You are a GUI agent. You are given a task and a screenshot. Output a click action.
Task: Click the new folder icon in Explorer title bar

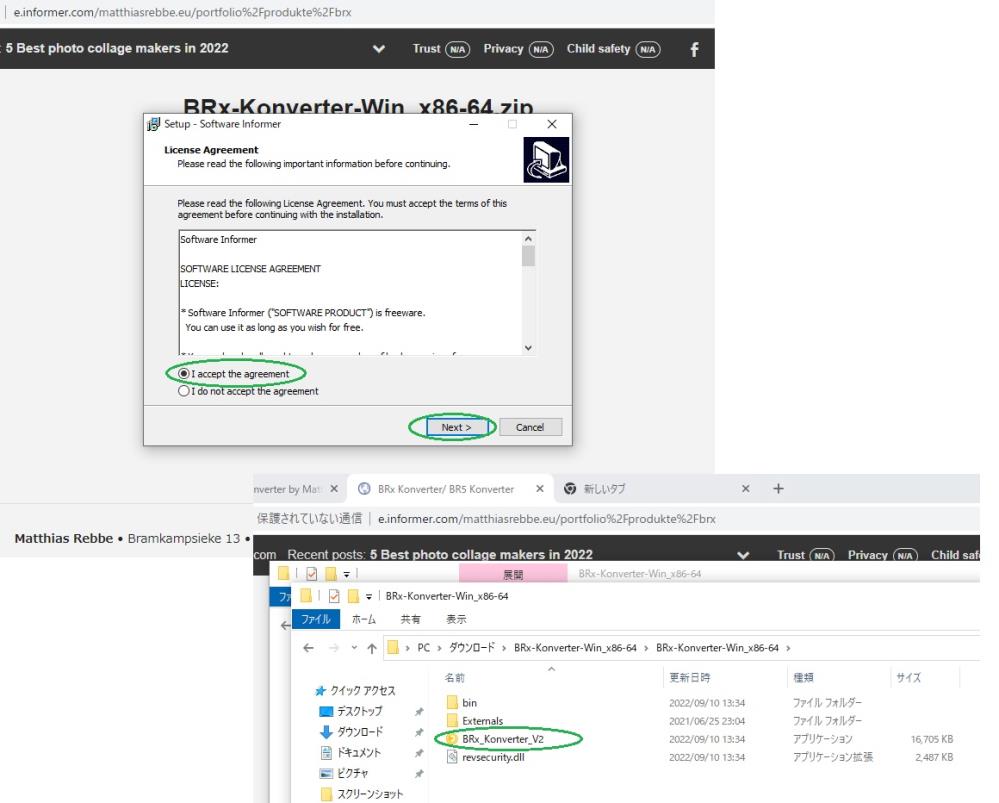(352, 596)
